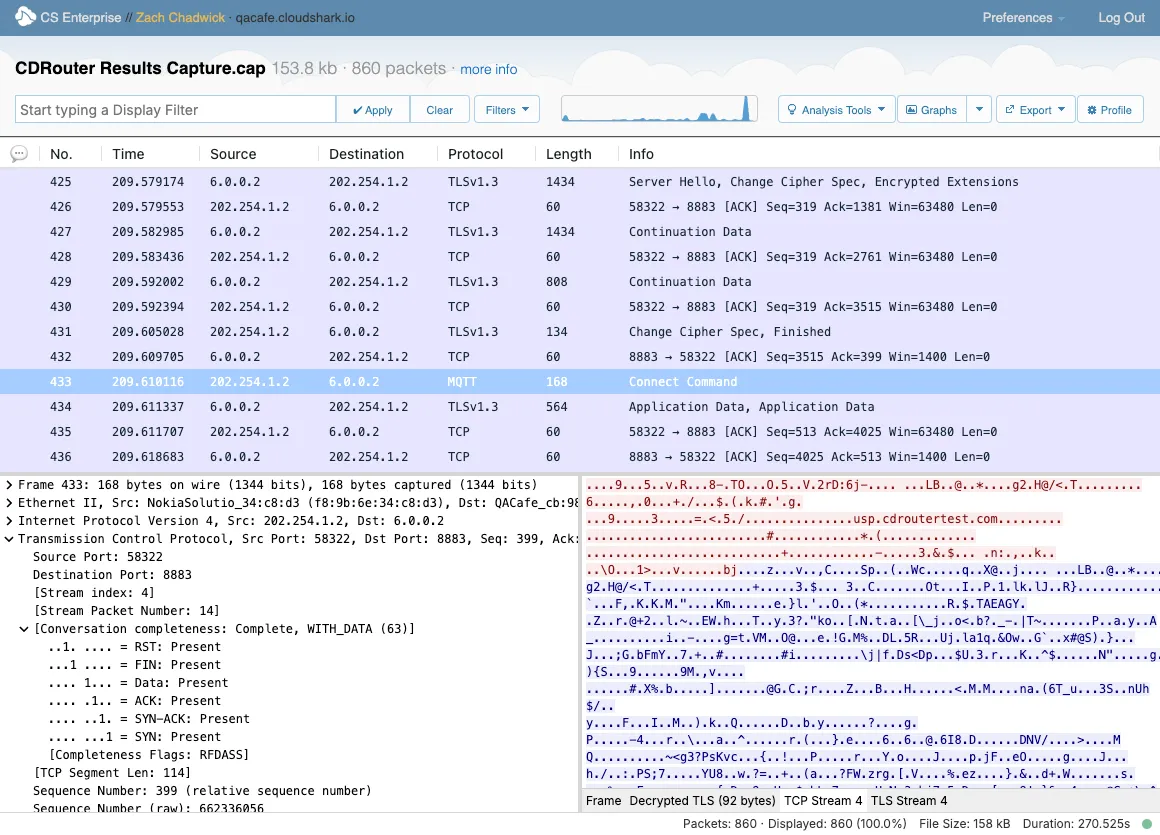
Task: Expand the Frame 433 tree node
Action: [10, 485]
